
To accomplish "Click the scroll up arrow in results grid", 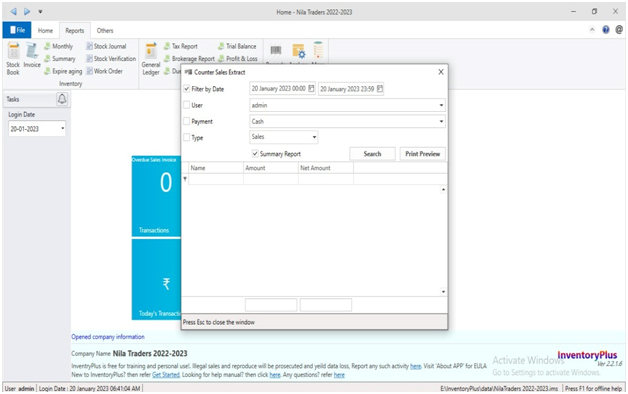I will (443, 189).
